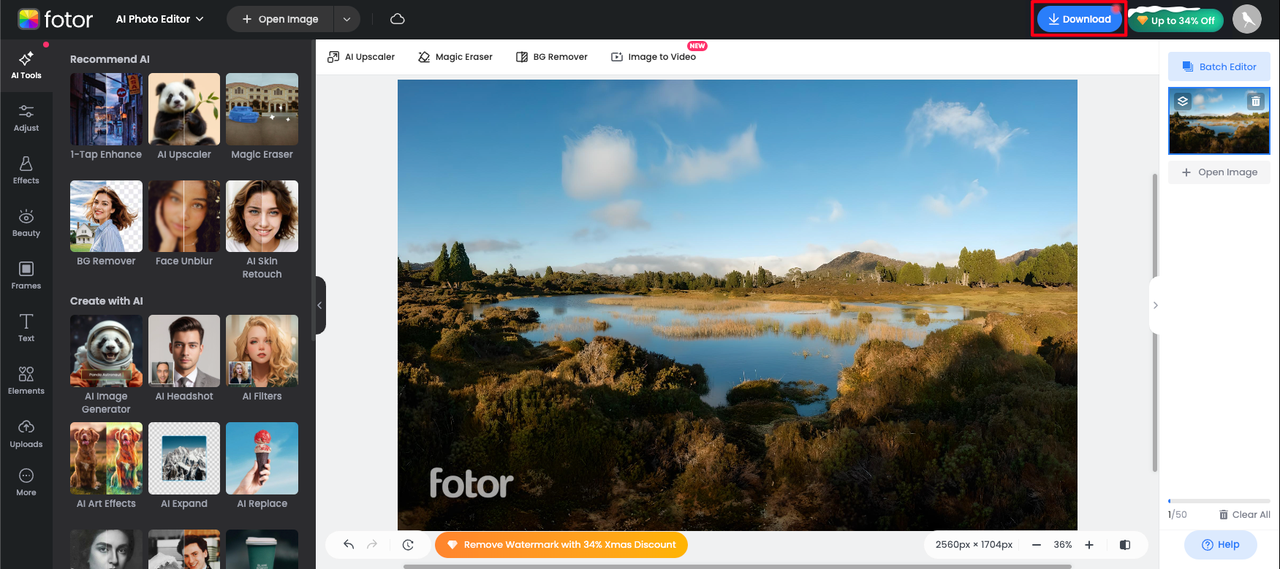Expand the Open Image dropdown arrow
This screenshot has width=1280, height=569.
pos(346,19)
